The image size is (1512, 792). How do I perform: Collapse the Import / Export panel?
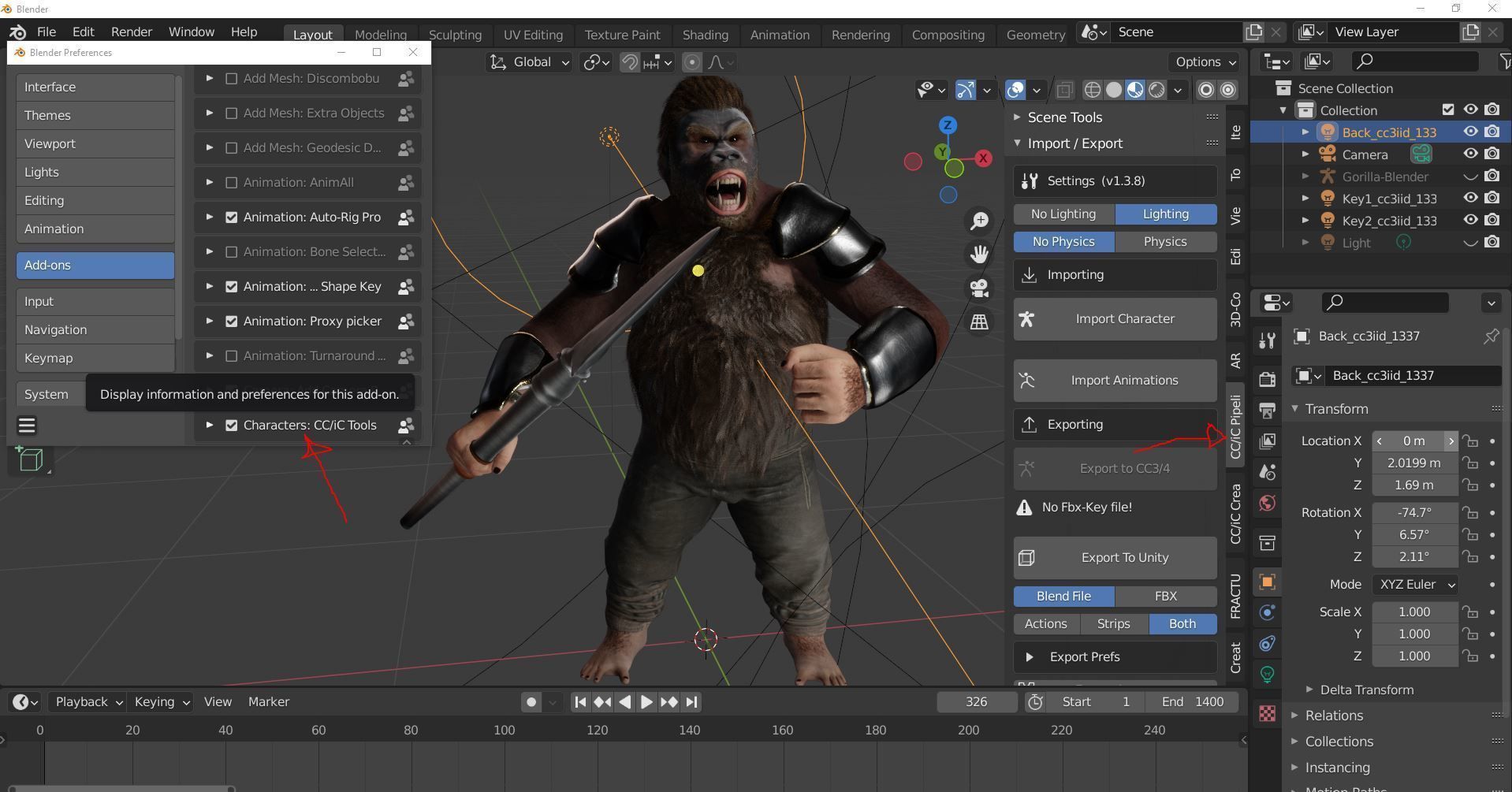click(x=1017, y=143)
